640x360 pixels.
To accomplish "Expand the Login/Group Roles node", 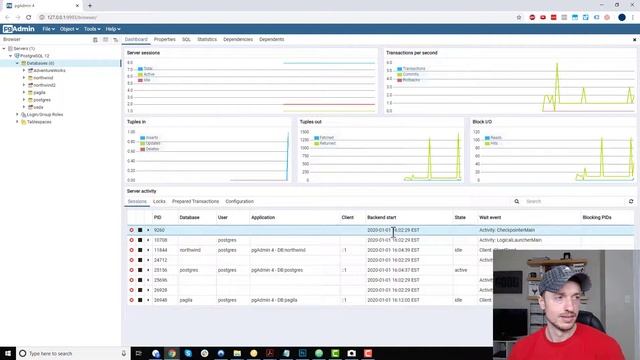I will [17, 115].
